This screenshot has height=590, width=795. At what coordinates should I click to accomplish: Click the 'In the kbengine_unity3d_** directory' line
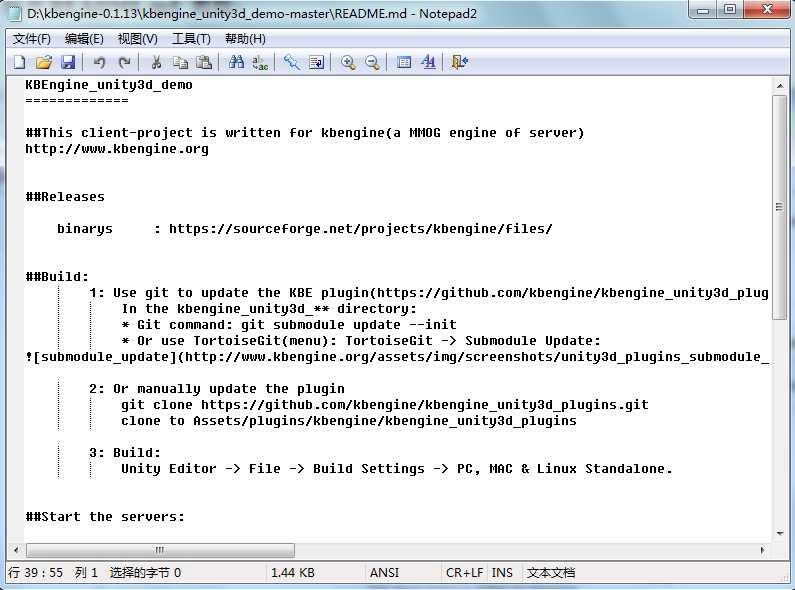(x=269, y=309)
